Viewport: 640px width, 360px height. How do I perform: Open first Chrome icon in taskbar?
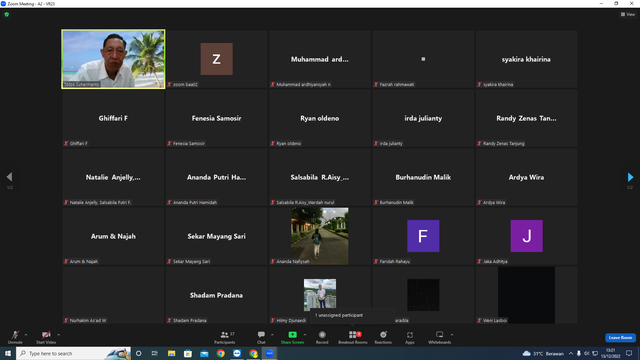(220, 353)
